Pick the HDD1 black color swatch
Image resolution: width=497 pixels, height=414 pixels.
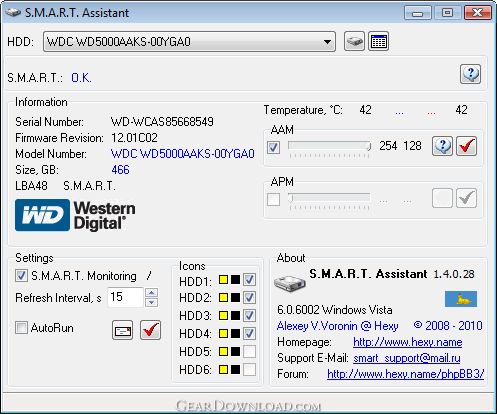[x=235, y=280]
